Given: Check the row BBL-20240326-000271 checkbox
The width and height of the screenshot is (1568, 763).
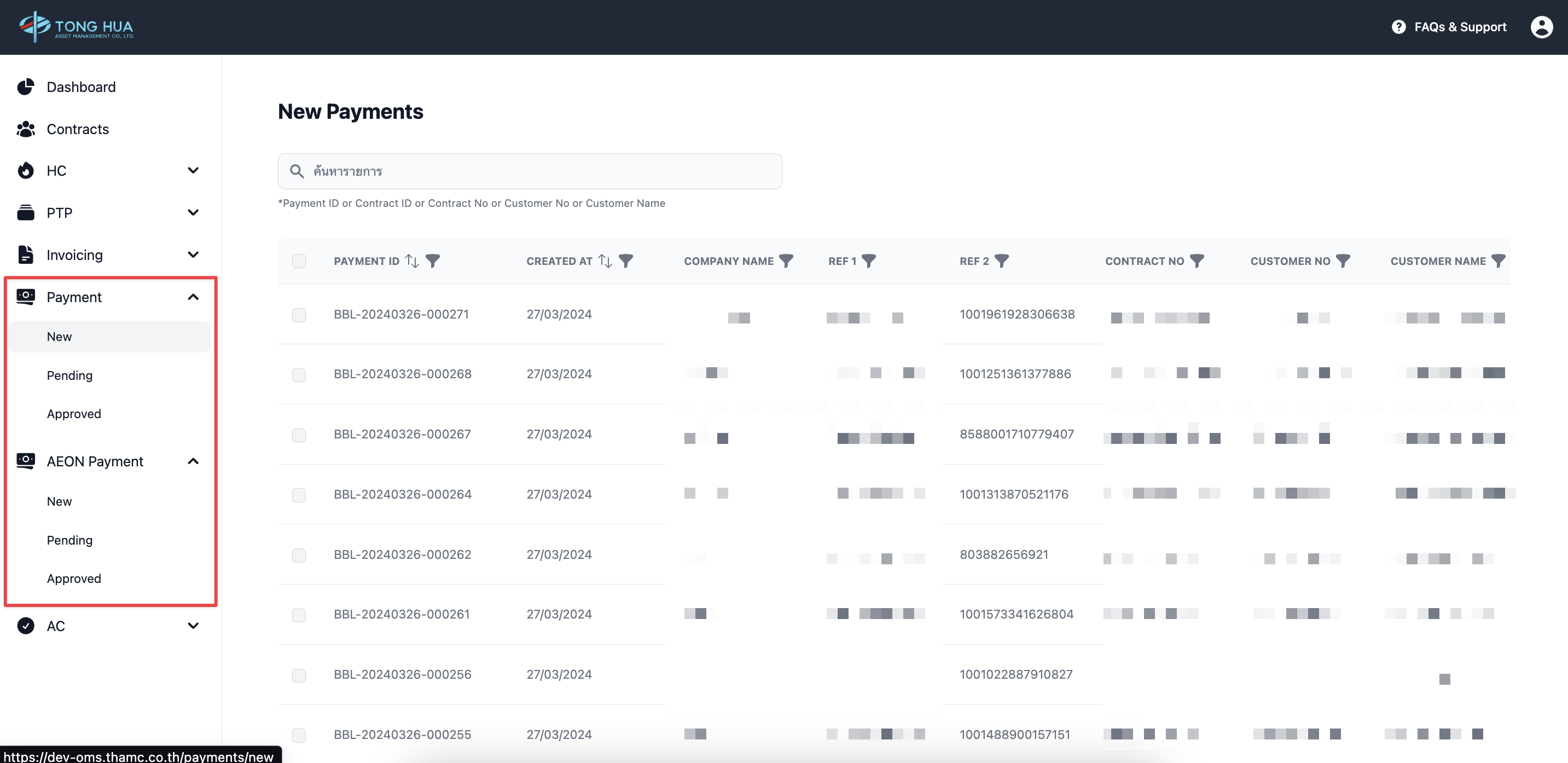Looking at the screenshot, I should [299, 315].
